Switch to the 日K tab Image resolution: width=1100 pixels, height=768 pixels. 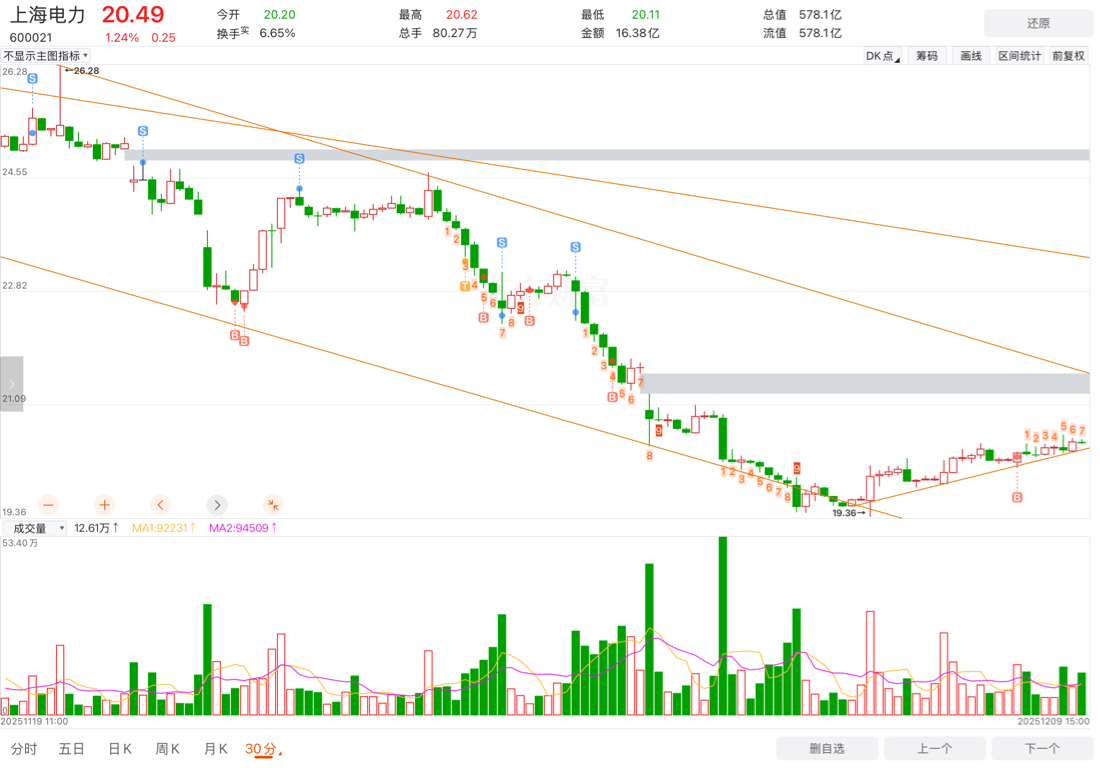[x=120, y=749]
